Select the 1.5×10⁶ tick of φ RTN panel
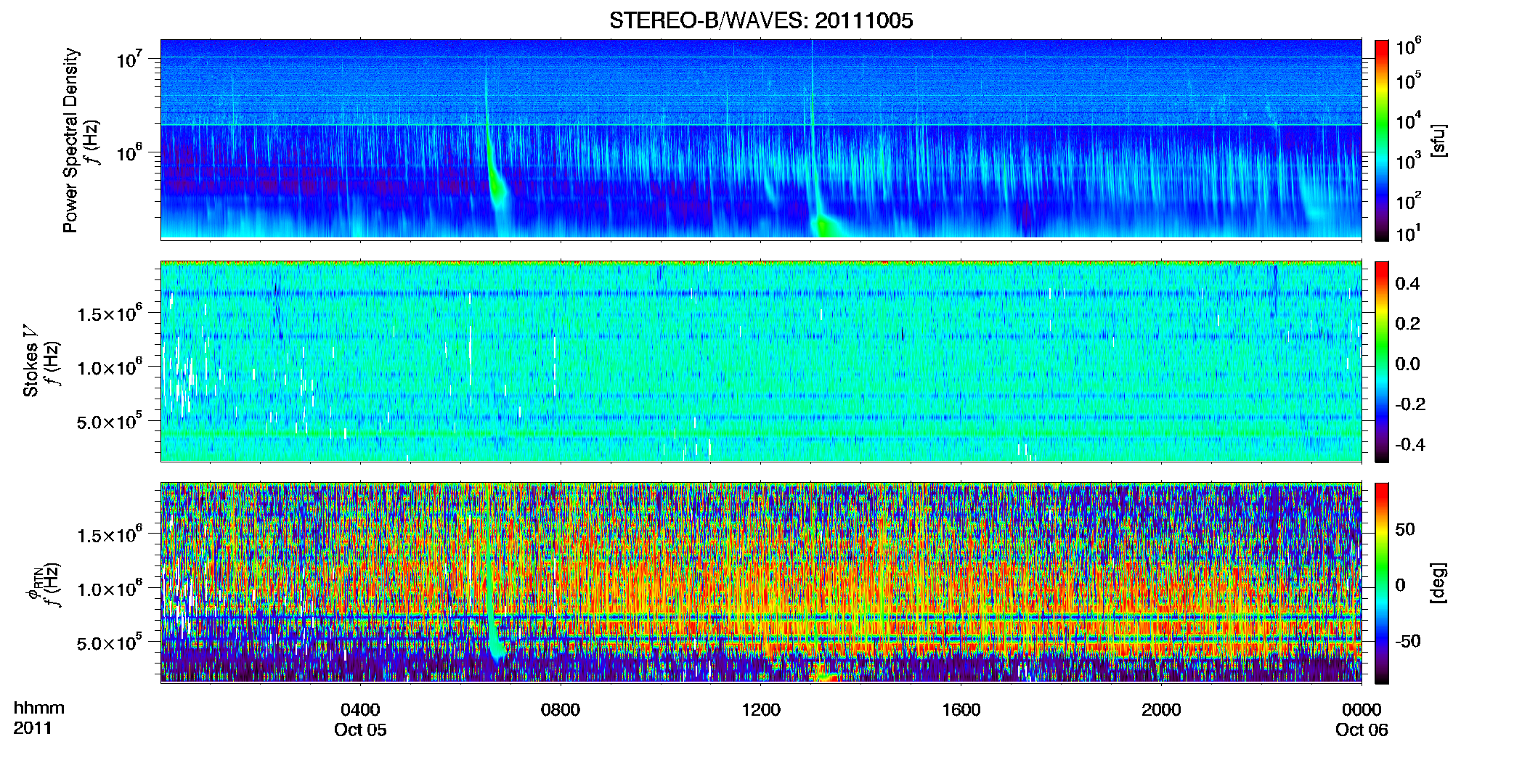Viewport: 1522px width, 784px height. tap(109, 534)
